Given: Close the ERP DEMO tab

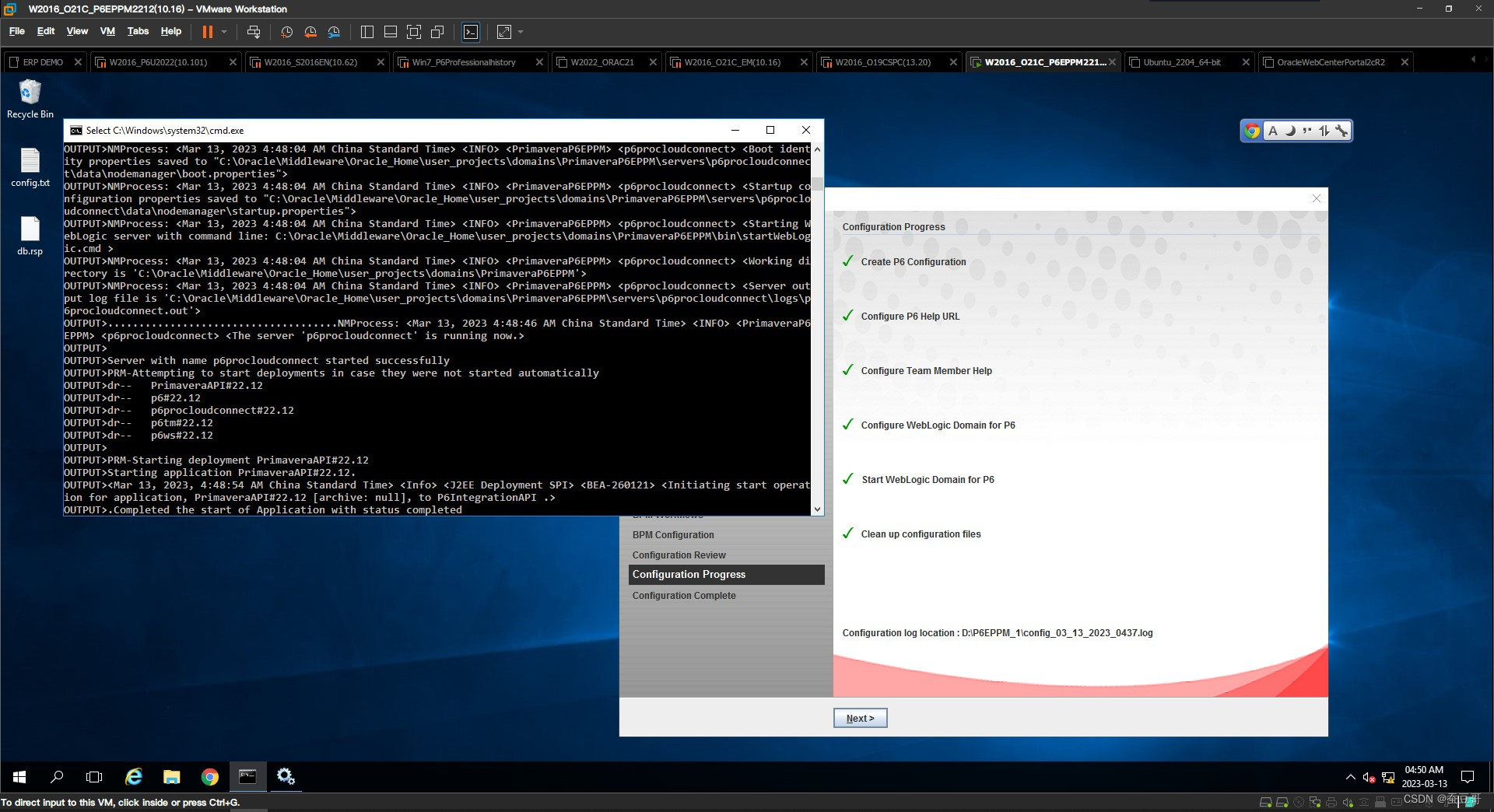Looking at the screenshot, I should tap(78, 62).
